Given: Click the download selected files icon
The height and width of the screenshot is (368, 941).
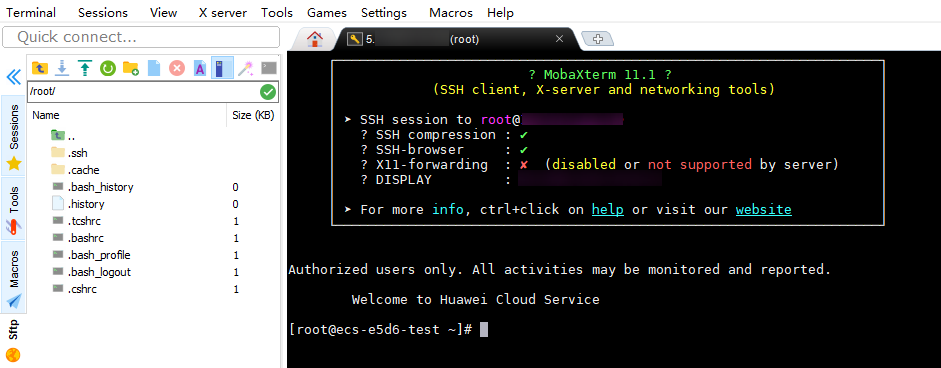Looking at the screenshot, I should coord(62,68).
